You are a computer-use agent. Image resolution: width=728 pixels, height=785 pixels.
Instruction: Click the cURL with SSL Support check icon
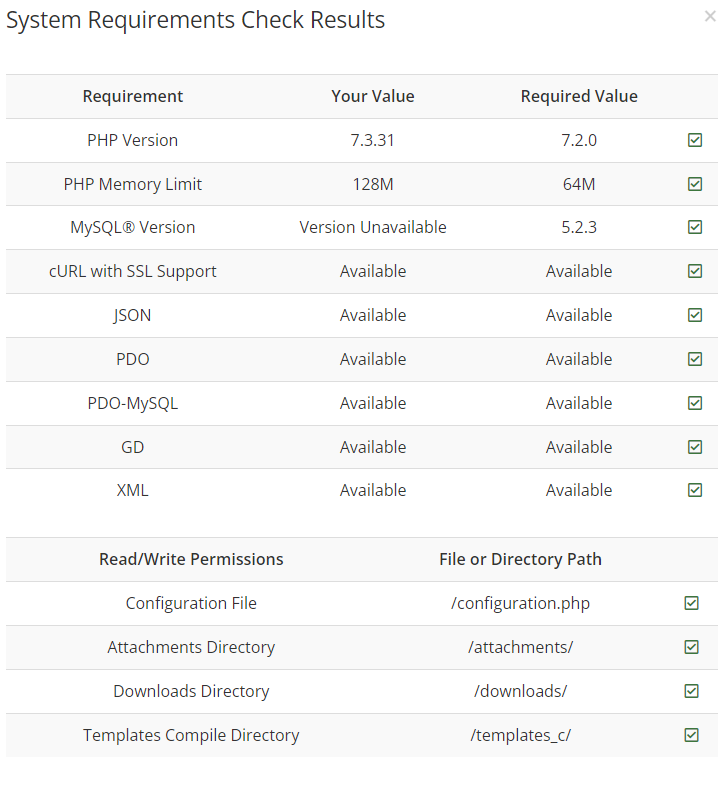pos(695,271)
